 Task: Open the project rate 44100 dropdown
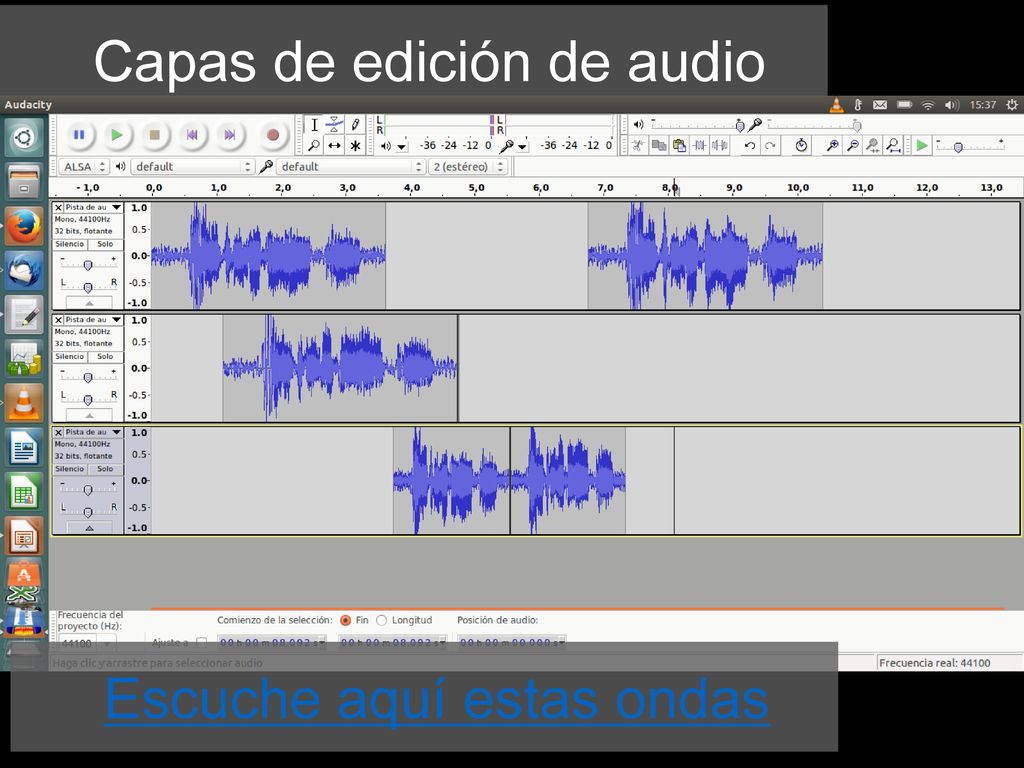88,643
